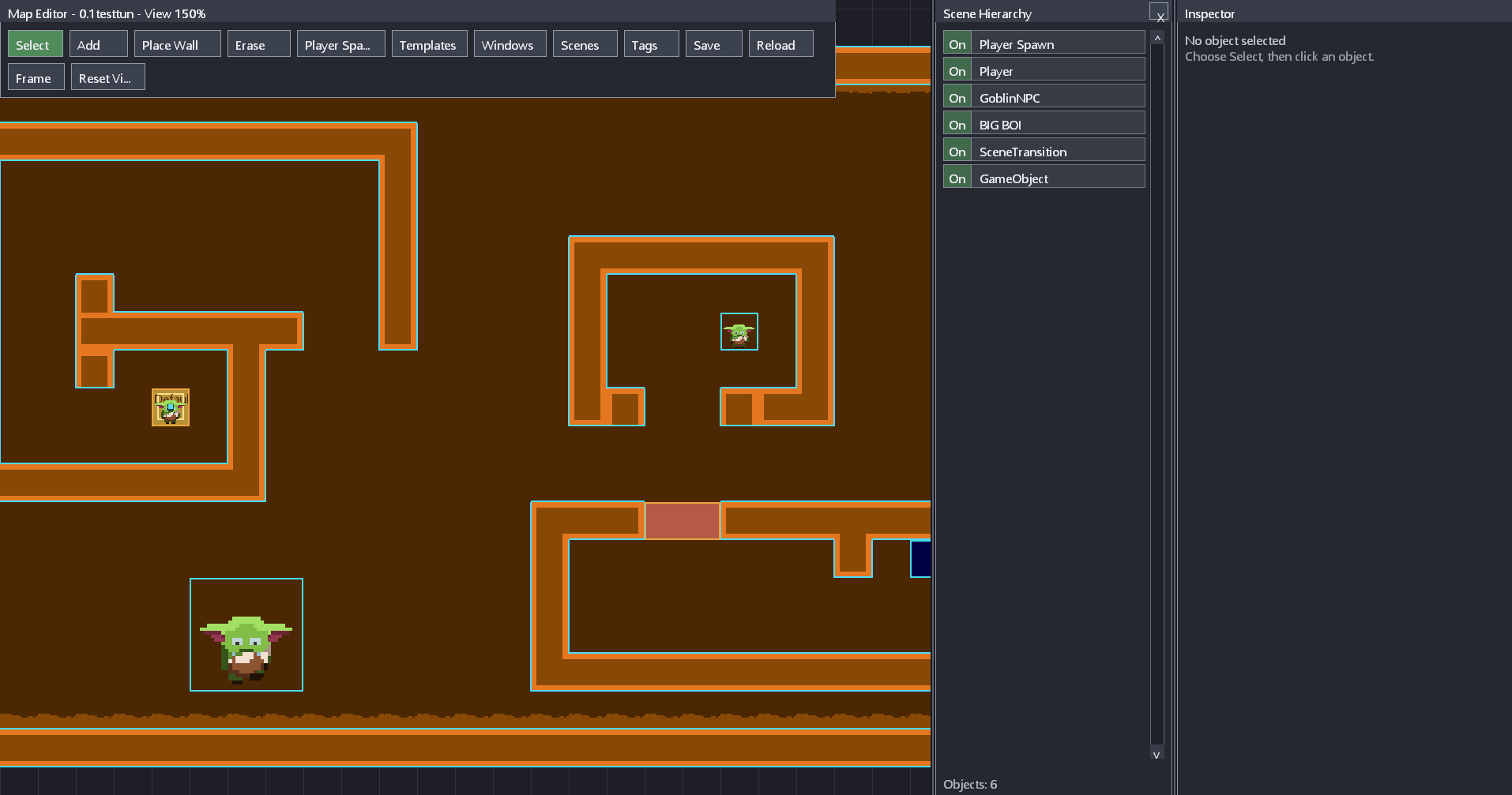Save the map with Save button
Screen dimensions: 1512x795
(714, 44)
